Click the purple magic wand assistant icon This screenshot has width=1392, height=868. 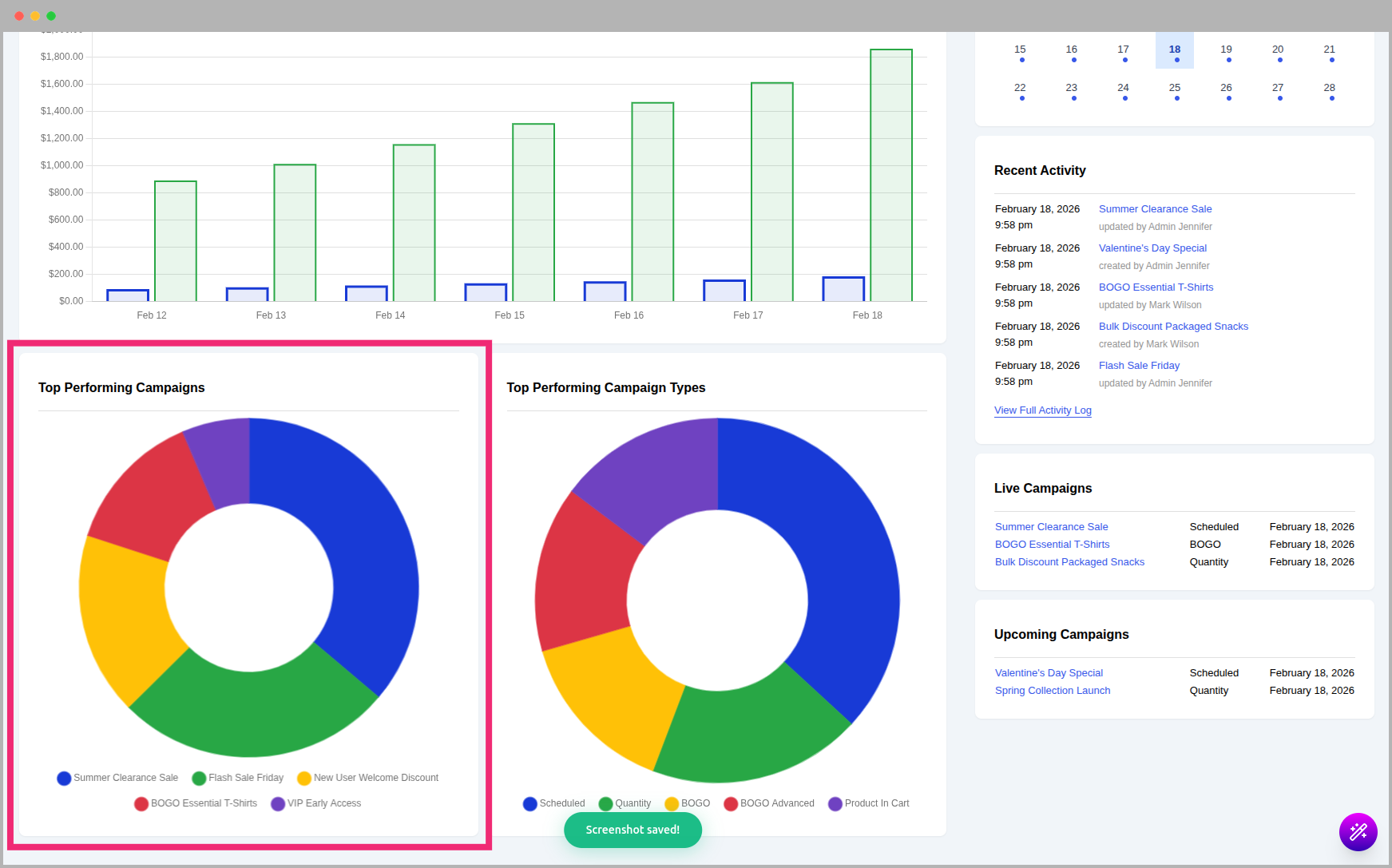[1358, 832]
